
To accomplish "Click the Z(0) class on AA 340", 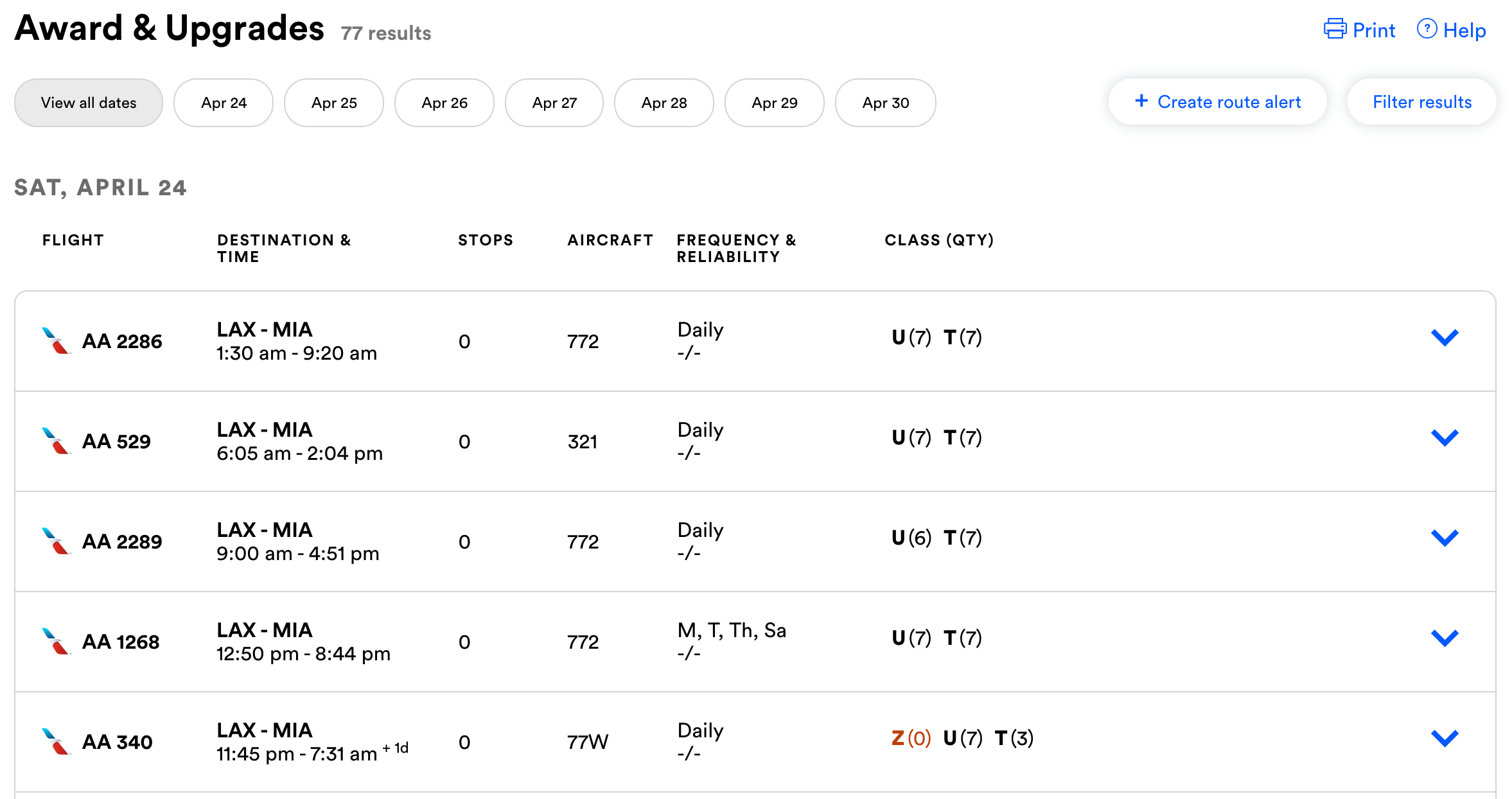I will tap(911, 738).
